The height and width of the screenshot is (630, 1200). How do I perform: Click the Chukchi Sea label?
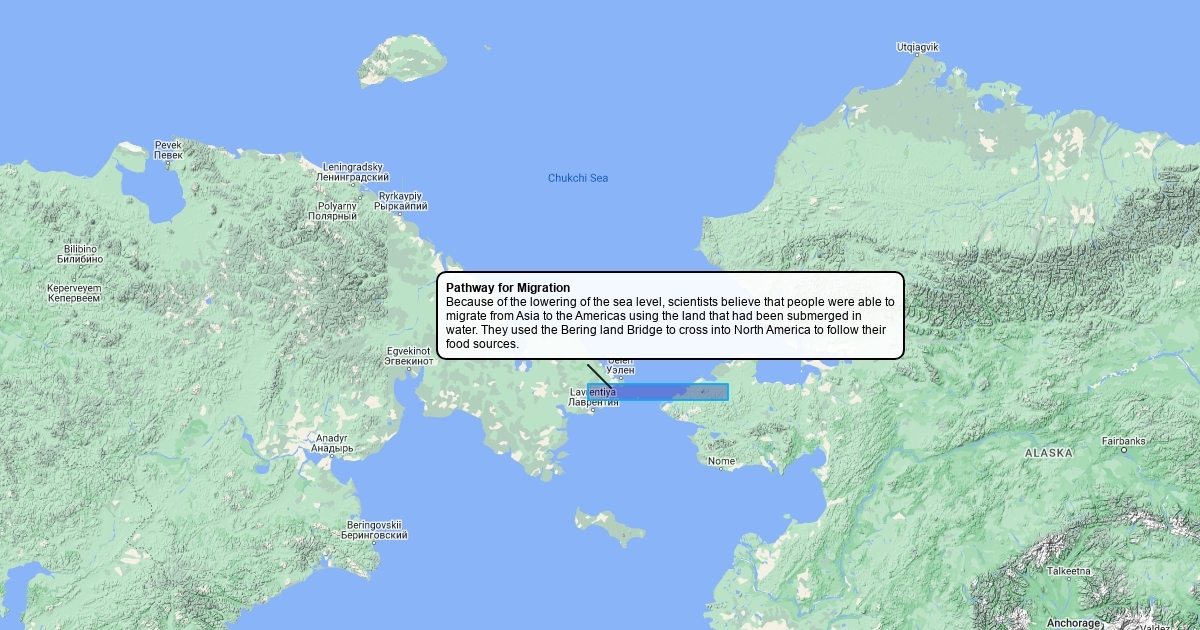point(577,178)
